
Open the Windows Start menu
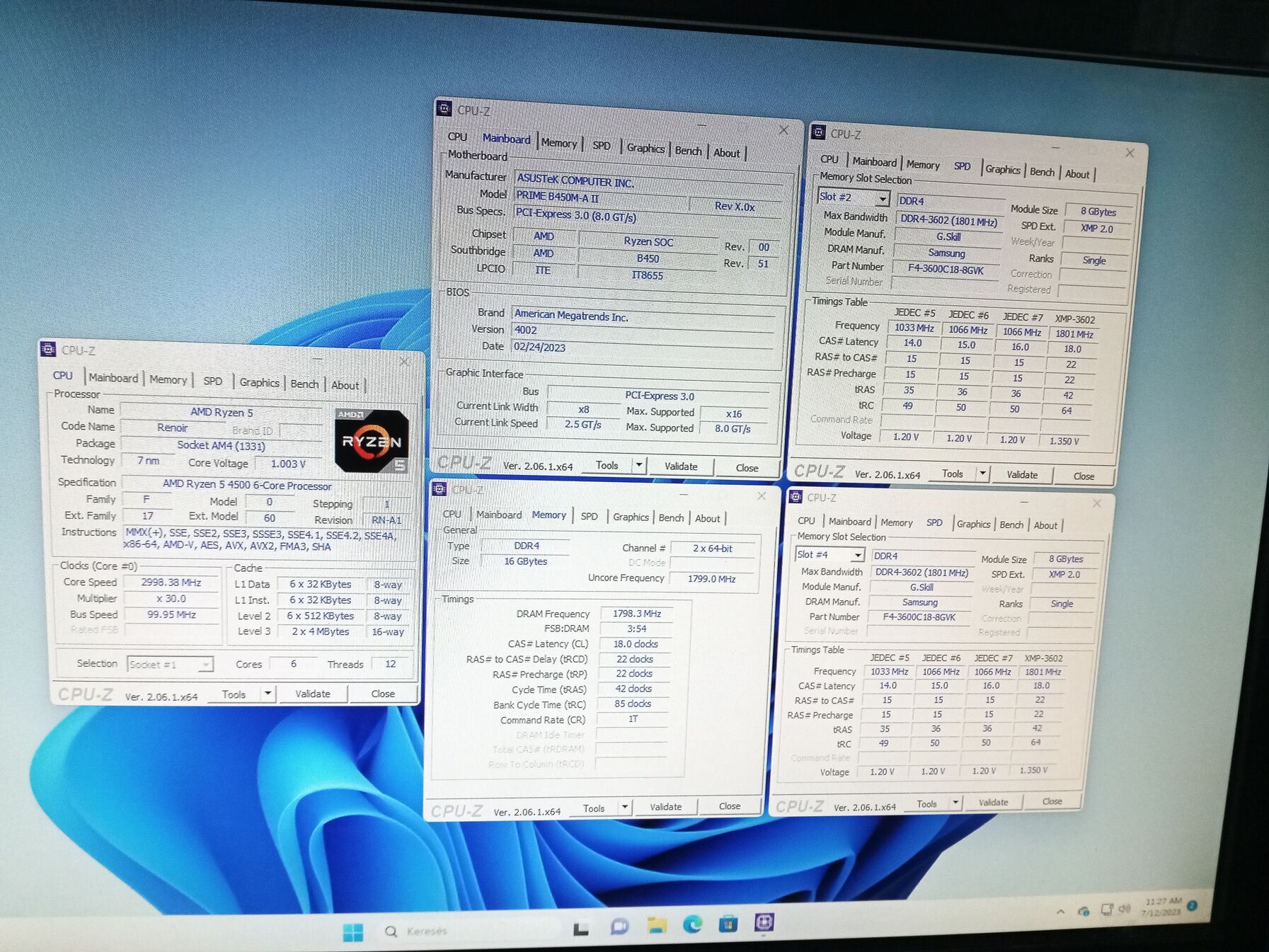(352, 932)
